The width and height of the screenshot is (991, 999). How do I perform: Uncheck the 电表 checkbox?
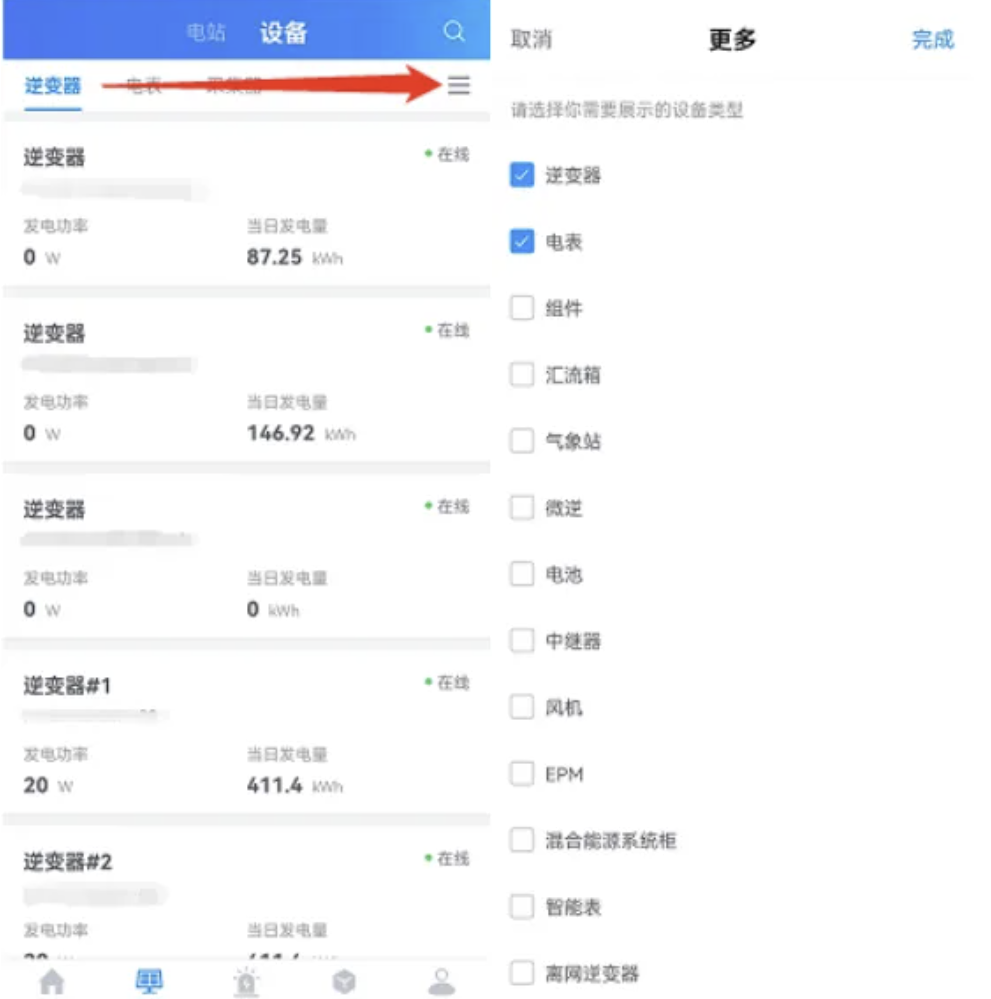521,241
